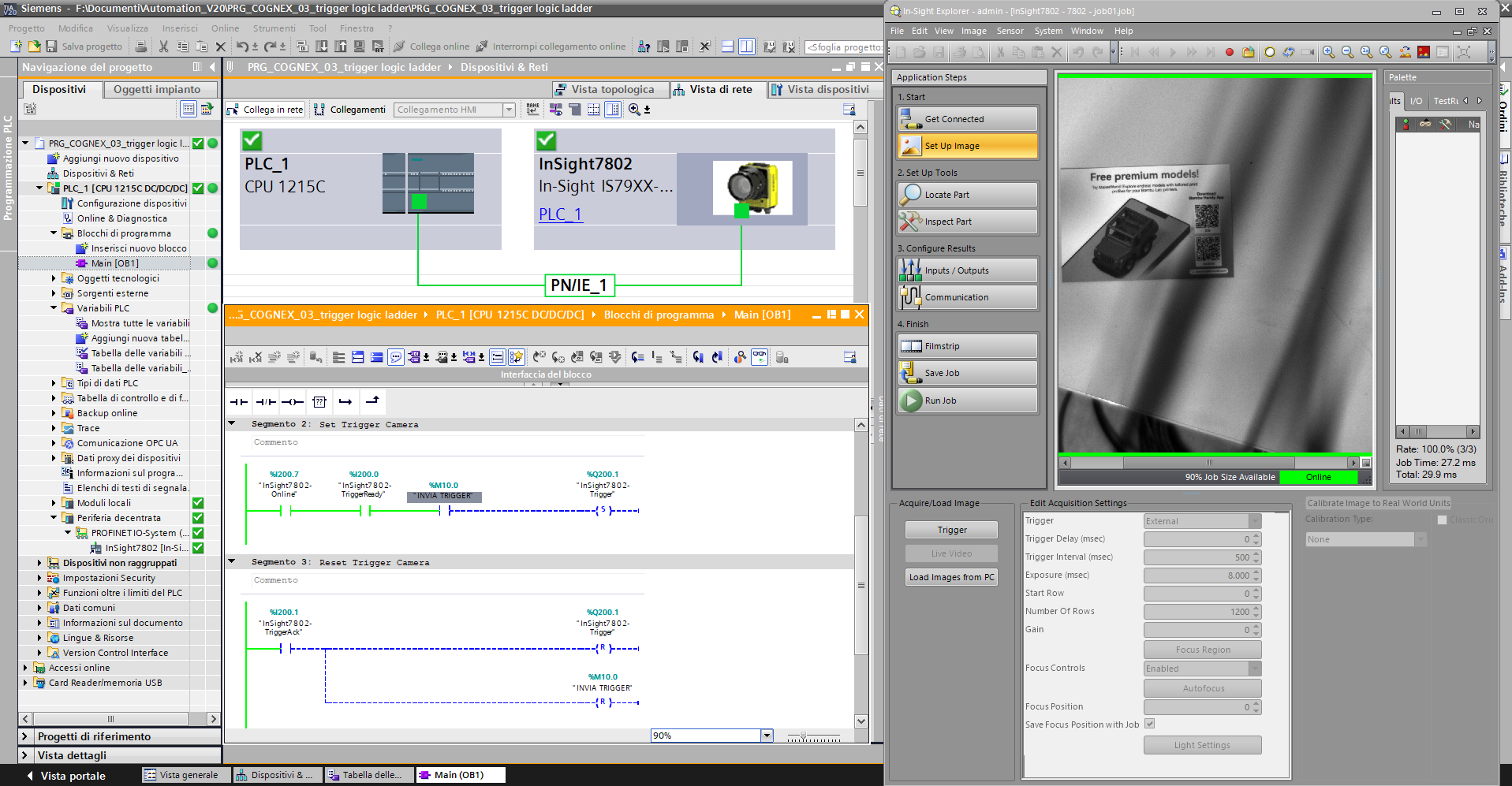
Task: Open the Image menu in In-Sight Explorer
Action: point(973,31)
